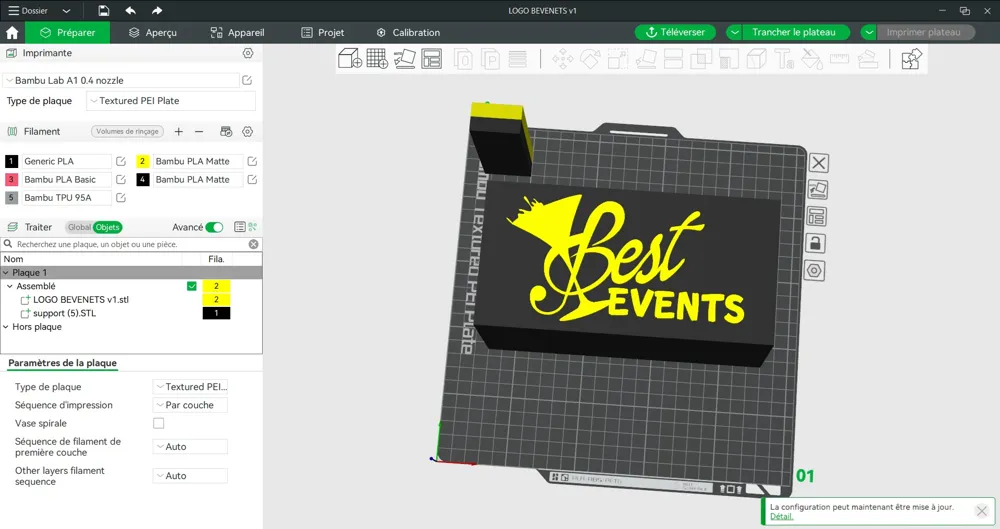Switch to the Appareil tab
The height and width of the screenshot is (529, 1000).
tap(237, 33)
